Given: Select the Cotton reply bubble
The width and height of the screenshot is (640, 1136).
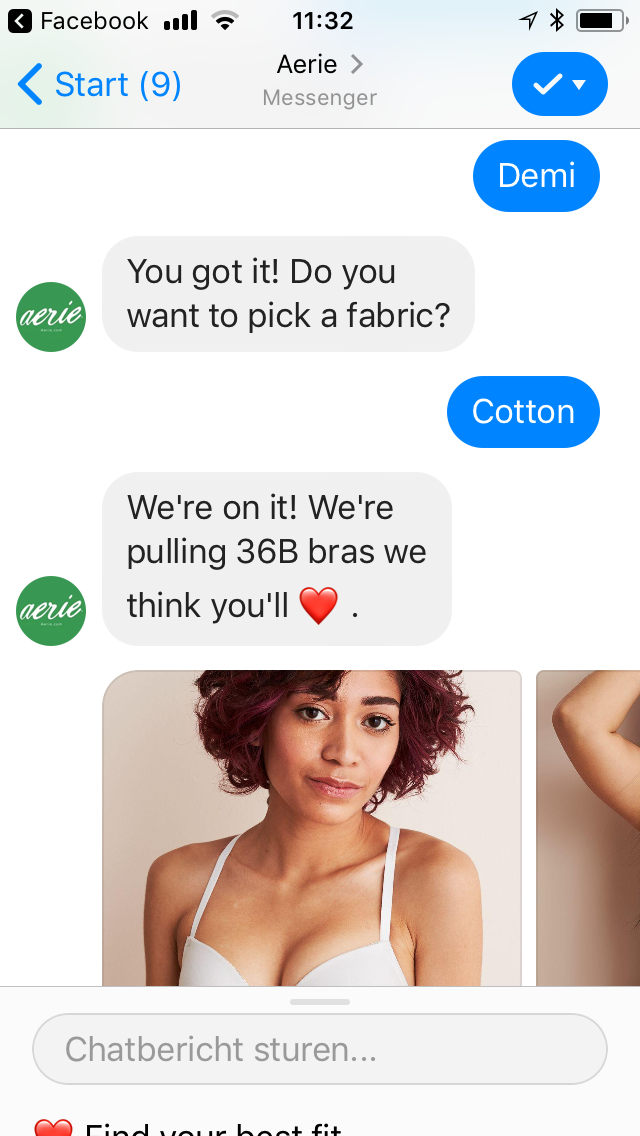Looking at the screenshot, I should coord(523,412).
